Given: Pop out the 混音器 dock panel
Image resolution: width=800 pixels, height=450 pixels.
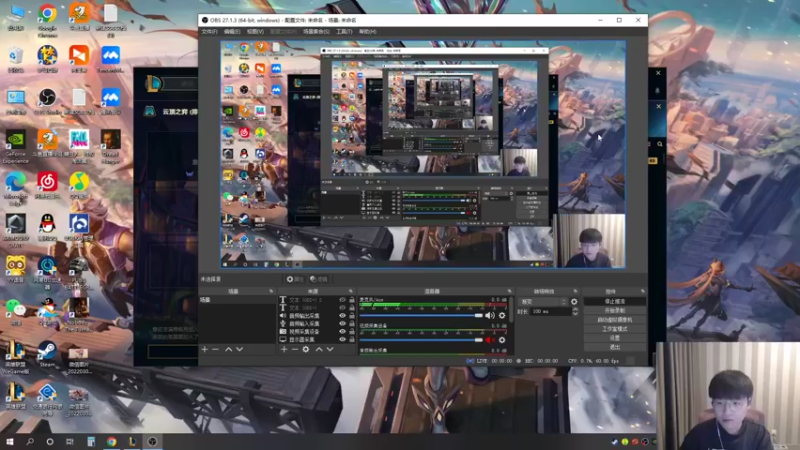Looking at the screenshot, I should (x=509, y=291).
